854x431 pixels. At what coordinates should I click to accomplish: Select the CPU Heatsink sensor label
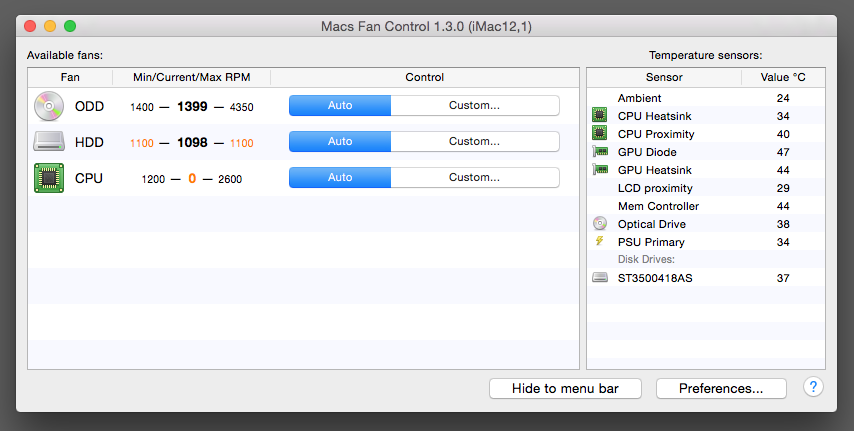tap(655, 116)
